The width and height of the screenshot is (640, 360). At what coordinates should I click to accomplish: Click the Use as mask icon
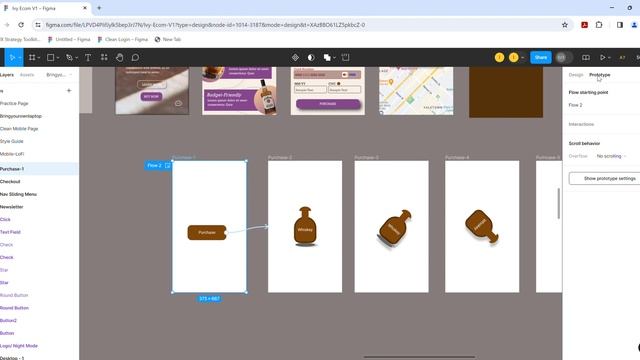[x=311, y=58]
